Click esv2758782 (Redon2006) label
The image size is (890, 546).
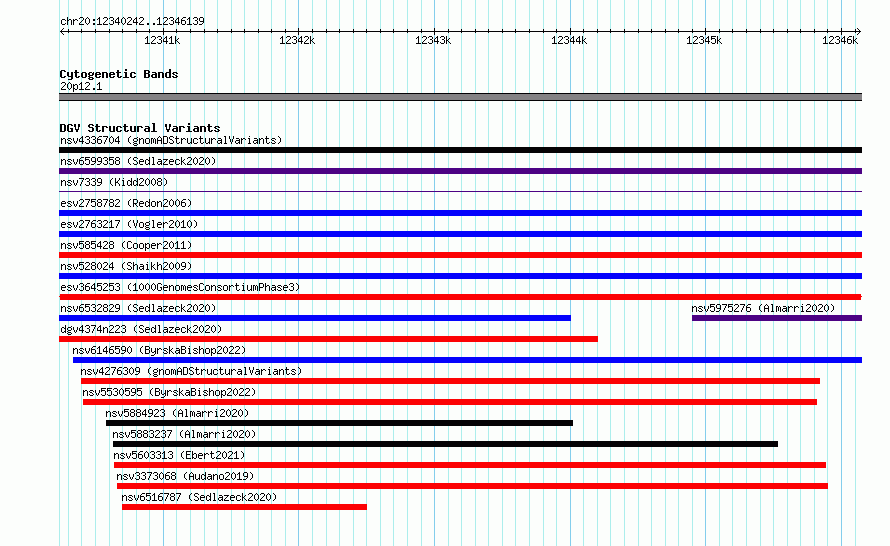tap(126, 203)
